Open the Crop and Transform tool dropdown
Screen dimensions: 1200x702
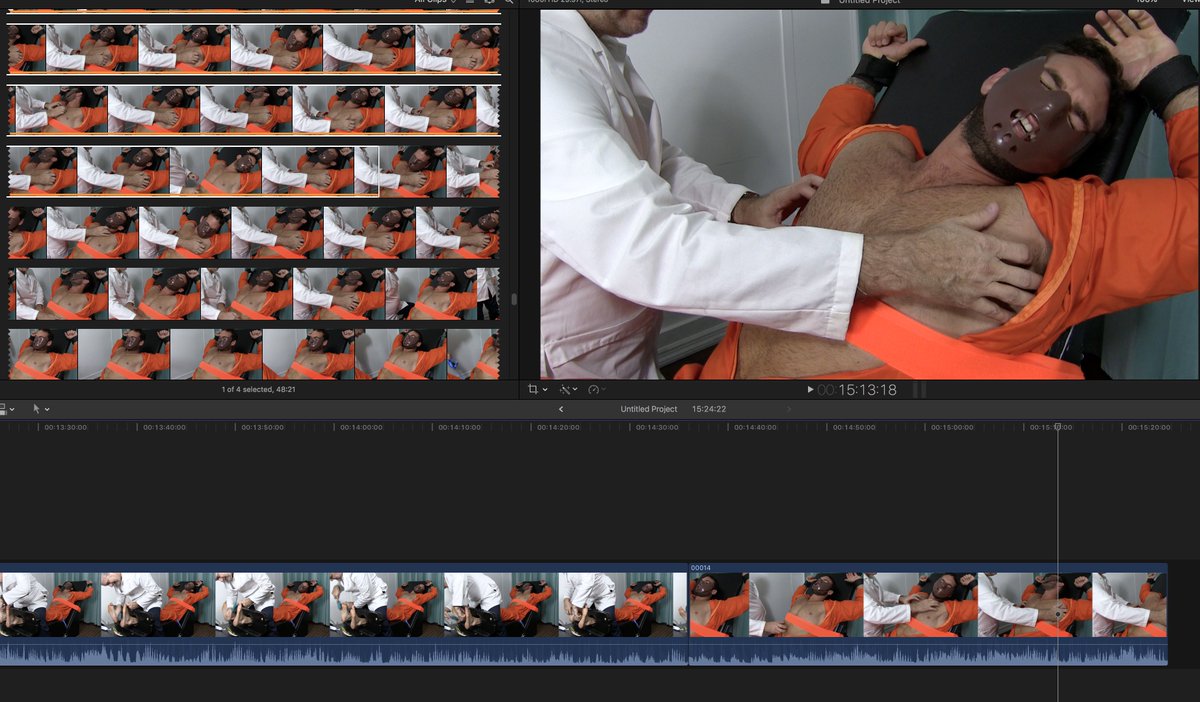[537, 389]
